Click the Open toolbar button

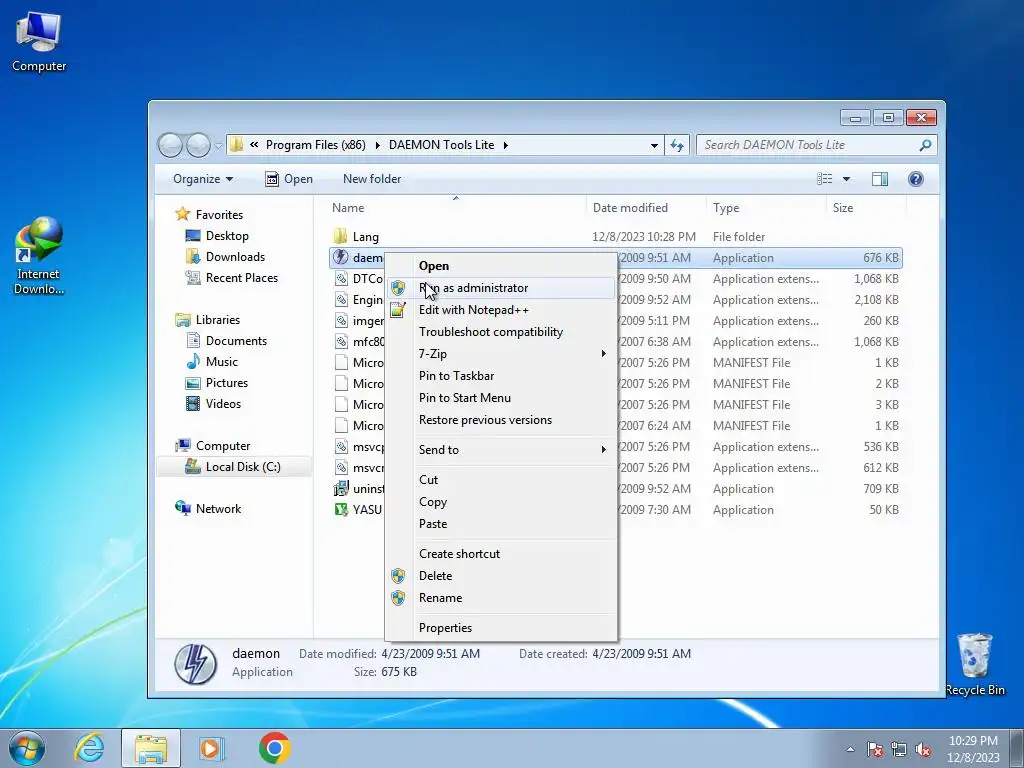(x=289, y=179)
